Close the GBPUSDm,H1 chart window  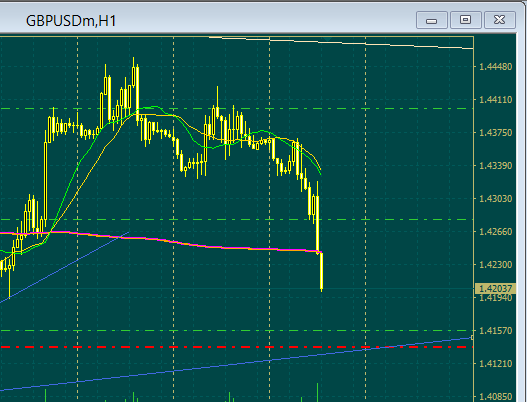click(500, 20)
